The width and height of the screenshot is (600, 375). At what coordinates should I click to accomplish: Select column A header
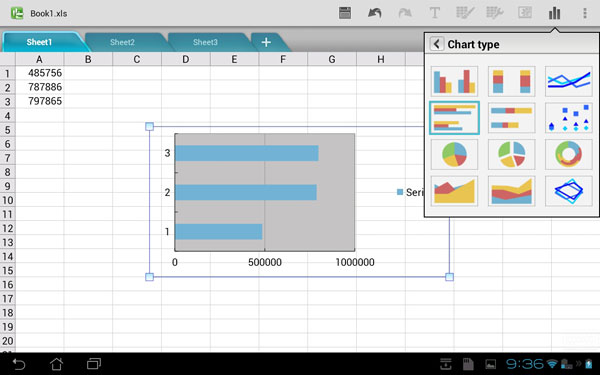pyautogui.click(x=39, y=59)
